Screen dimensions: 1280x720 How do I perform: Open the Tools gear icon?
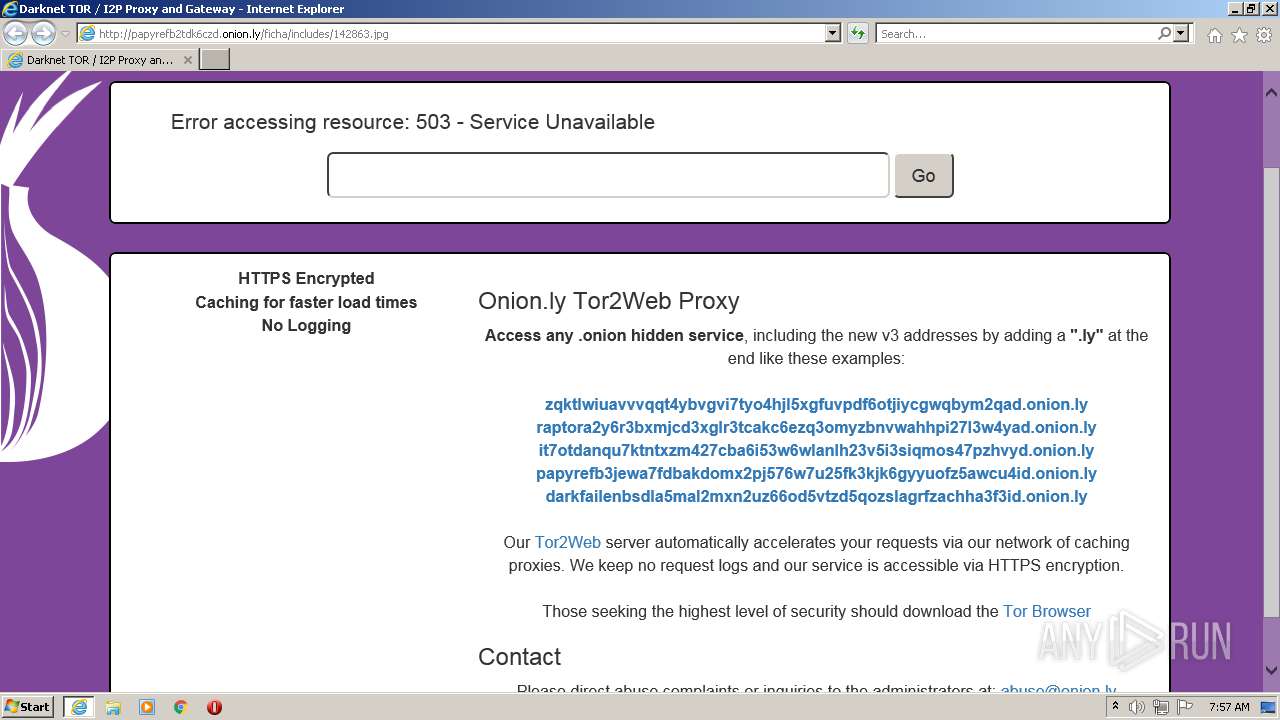1264,35
